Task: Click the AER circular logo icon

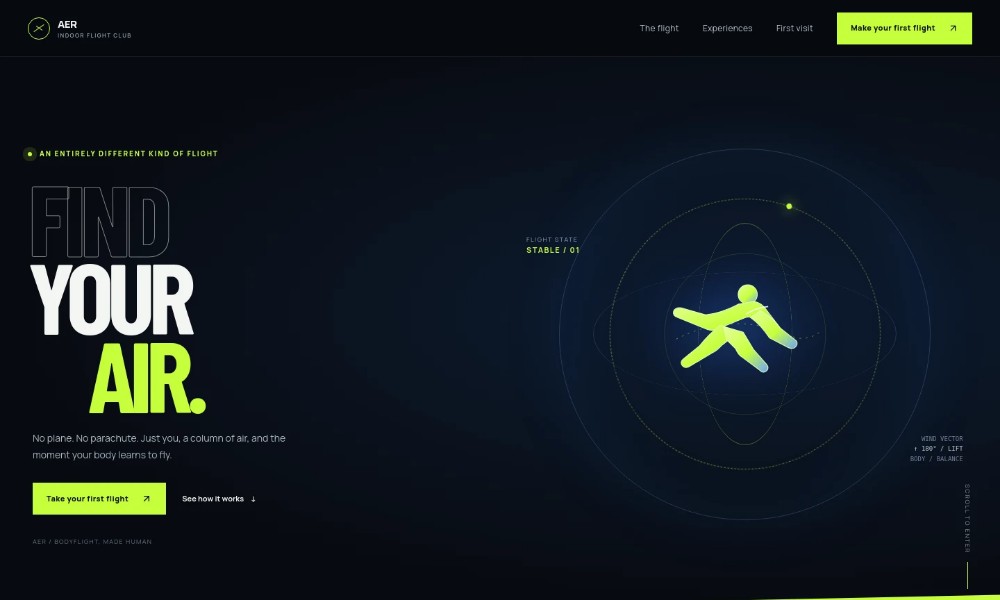Action: tap(39, 28)
